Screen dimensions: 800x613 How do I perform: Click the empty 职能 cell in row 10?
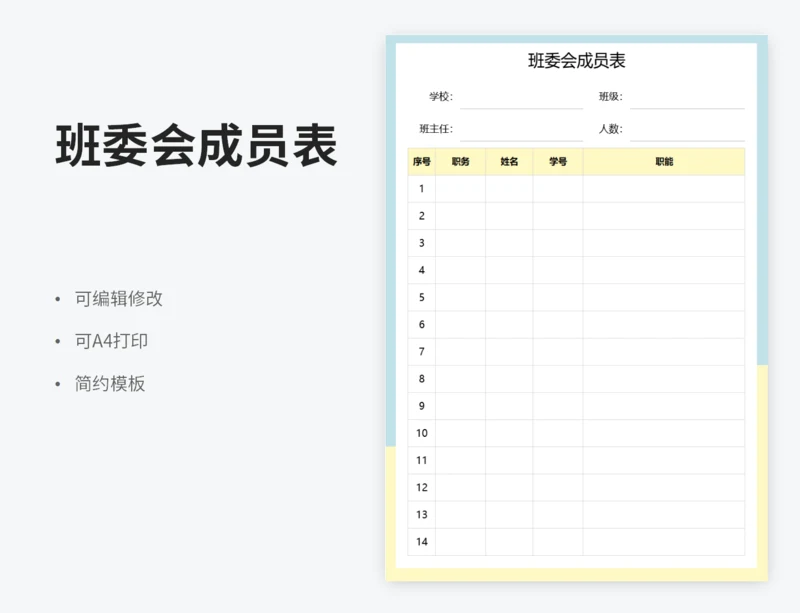[x=664, y=433]
